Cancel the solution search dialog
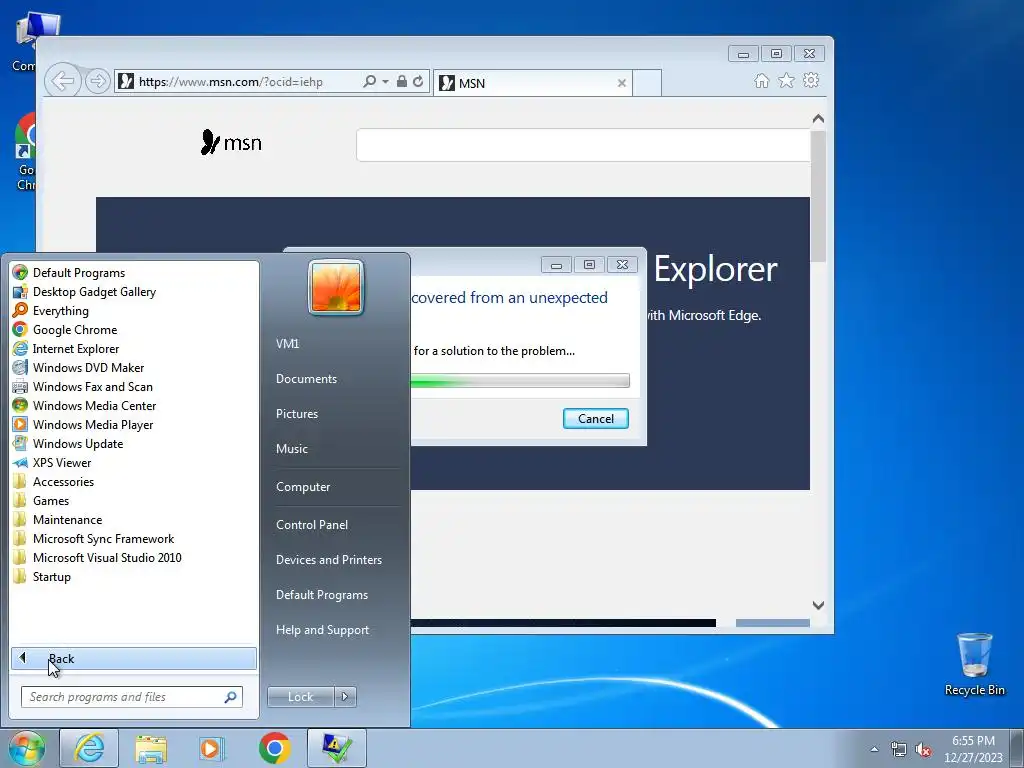Image resolution: width=1024 pixels, height=768 pixels. pos(596,419)
